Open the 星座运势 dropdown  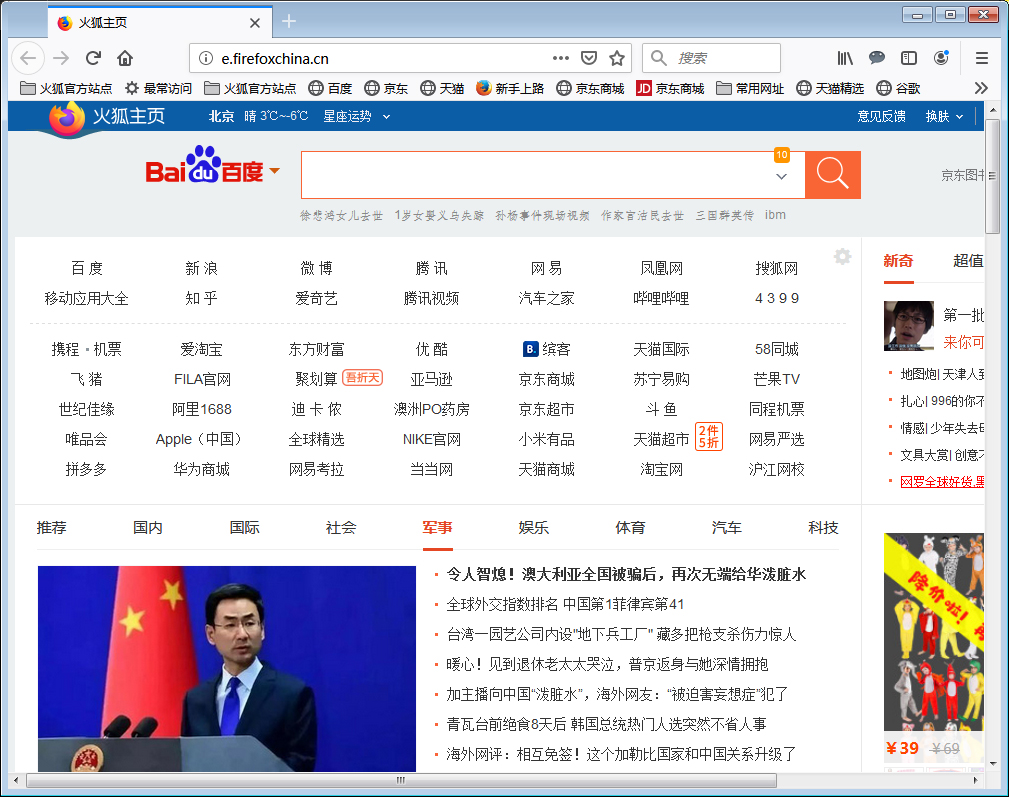349,115
